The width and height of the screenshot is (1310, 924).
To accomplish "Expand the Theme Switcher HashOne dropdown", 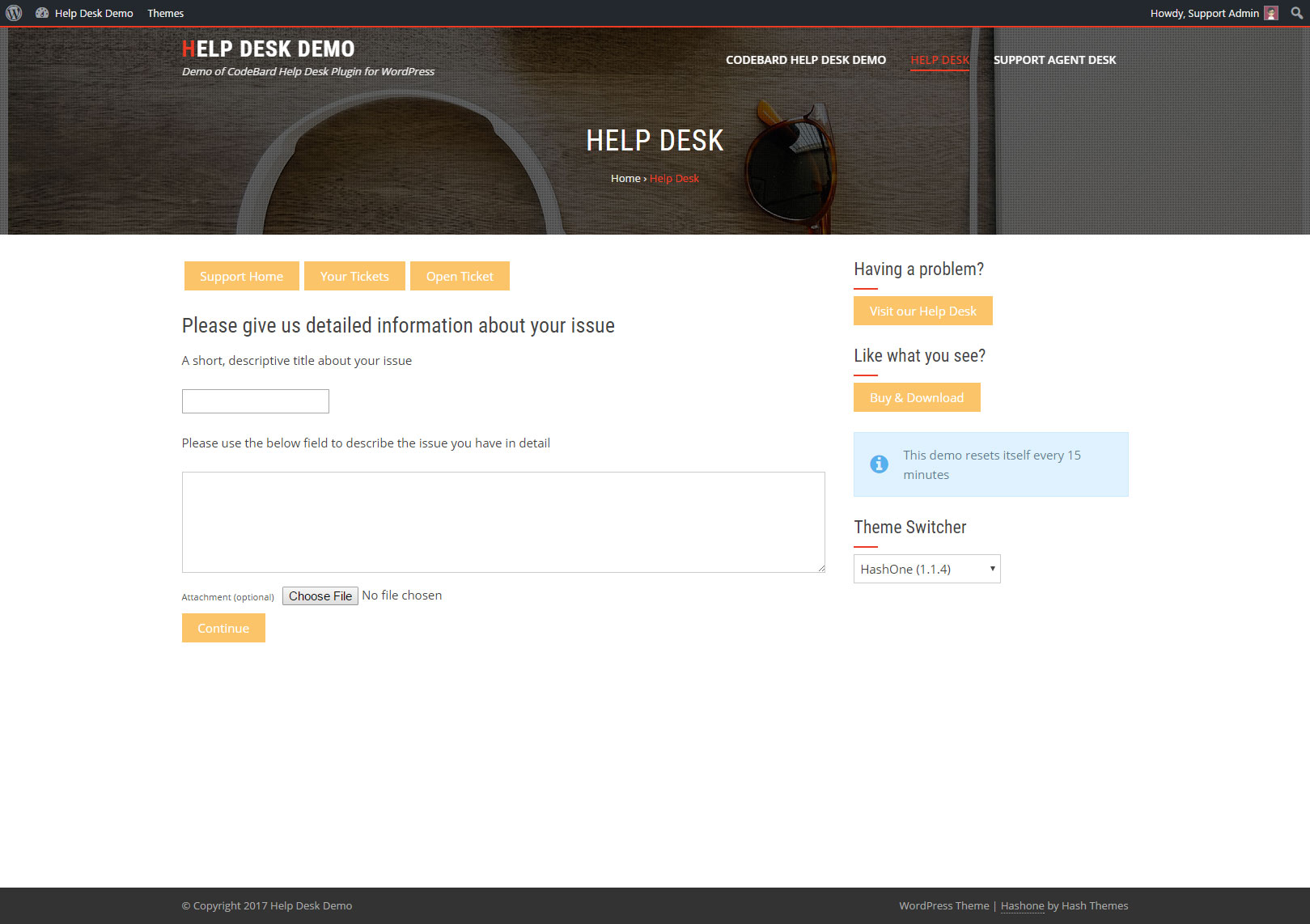I will coord(927,569).
